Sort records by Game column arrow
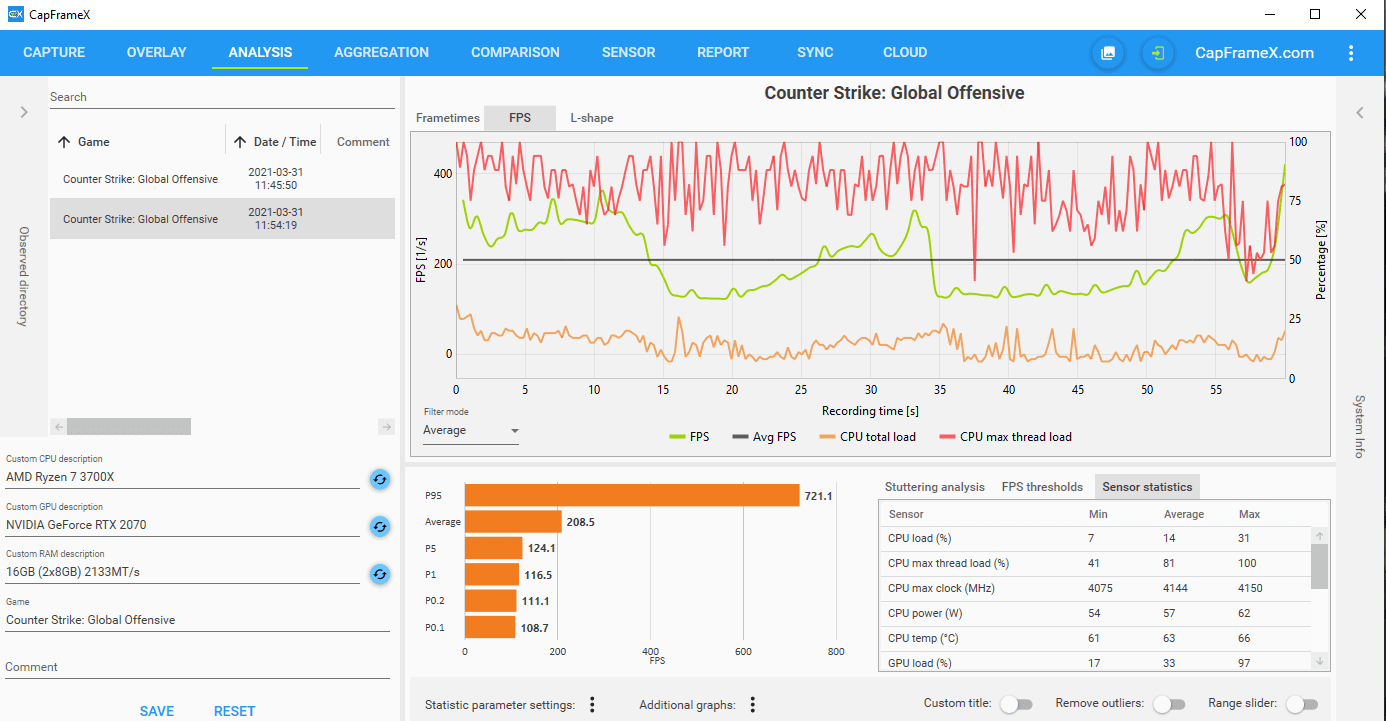Image resolution: width=1386 pixels, height=721 pixels. [x=64, y=142]
